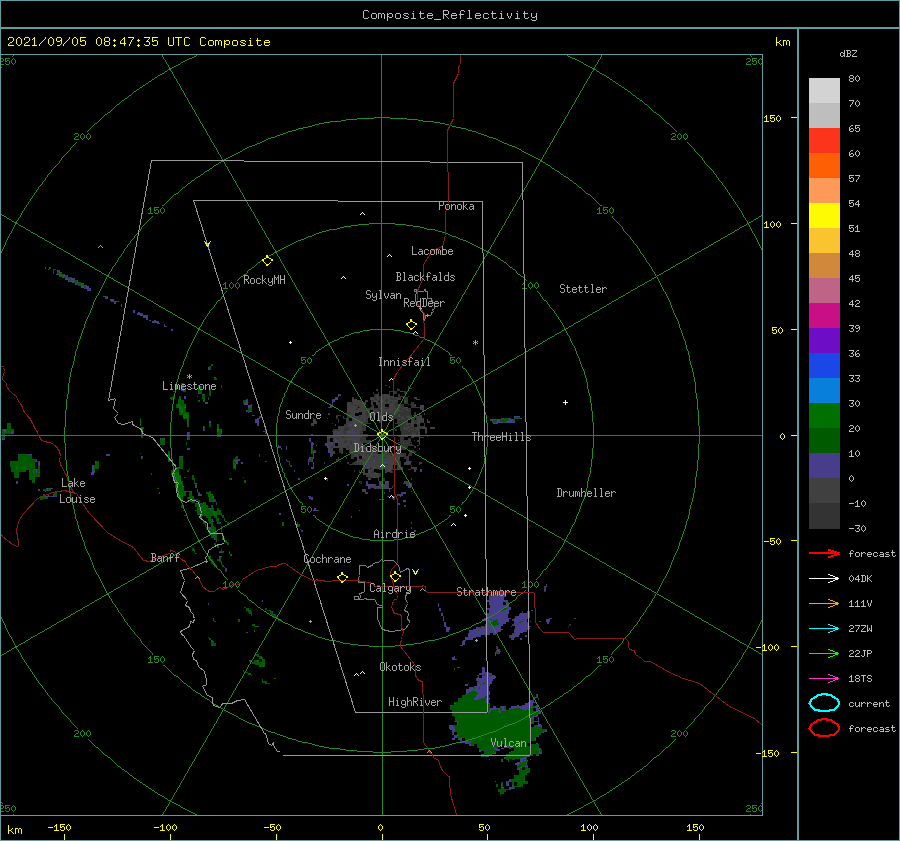The height and width of the screenshot is (841, 900).
Task: Click the dBZ legend heading
Action: coord(848,53)
